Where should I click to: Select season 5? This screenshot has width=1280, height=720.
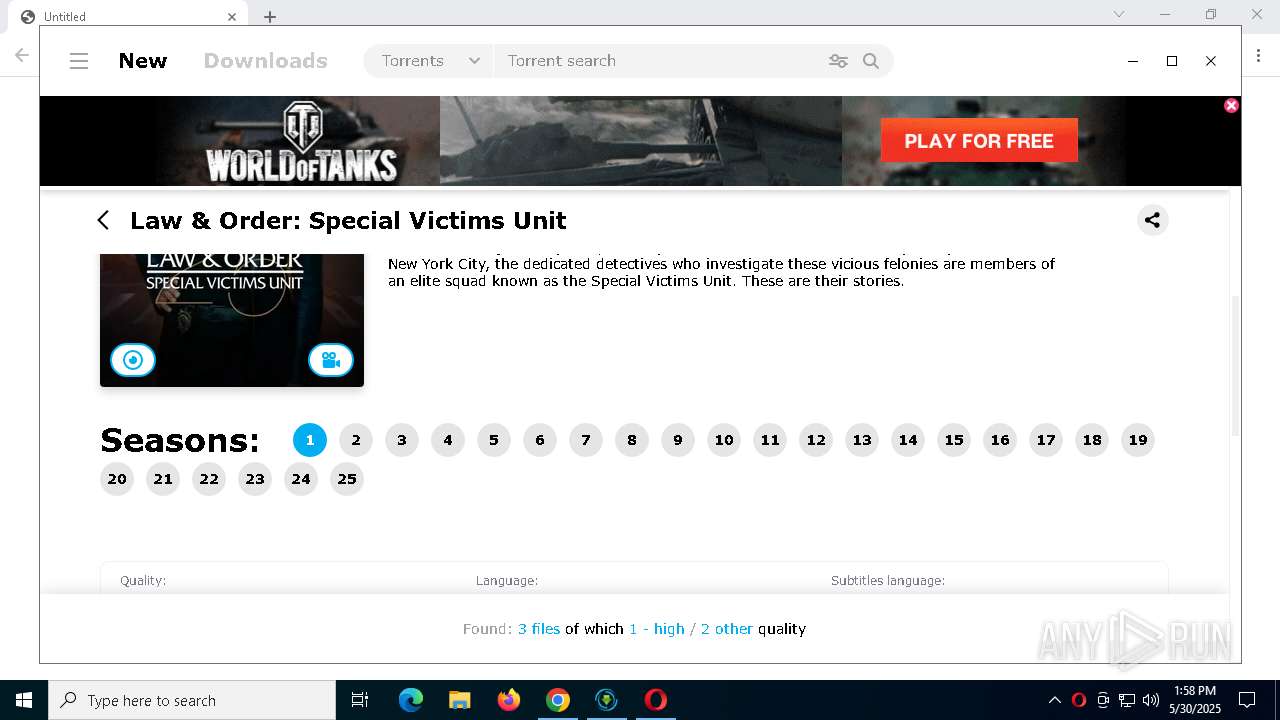[494, 440]
